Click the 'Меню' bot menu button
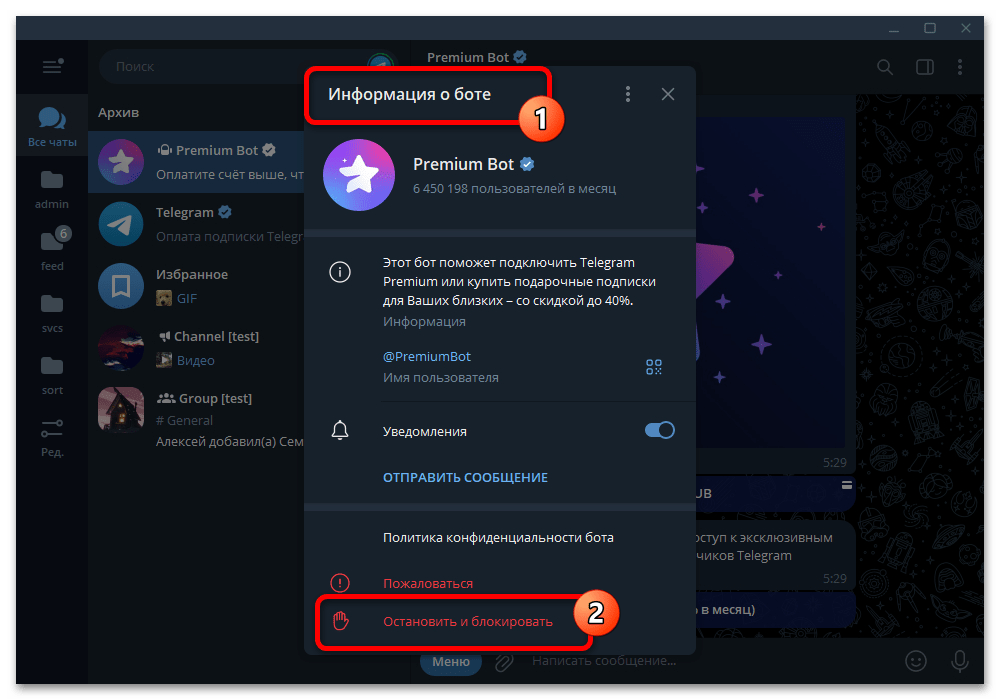The width and height of the screenshot is (1000, 700). pyautogui.click(x=451, y=662)
